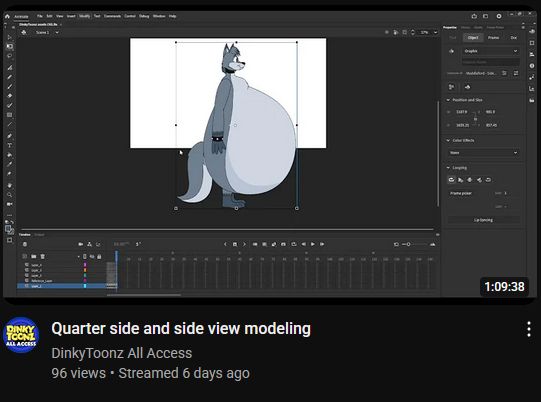Switch to the Doc properties tab
Image resolution: width=541 pixels, height=402 pixels.
click(513, 38)
